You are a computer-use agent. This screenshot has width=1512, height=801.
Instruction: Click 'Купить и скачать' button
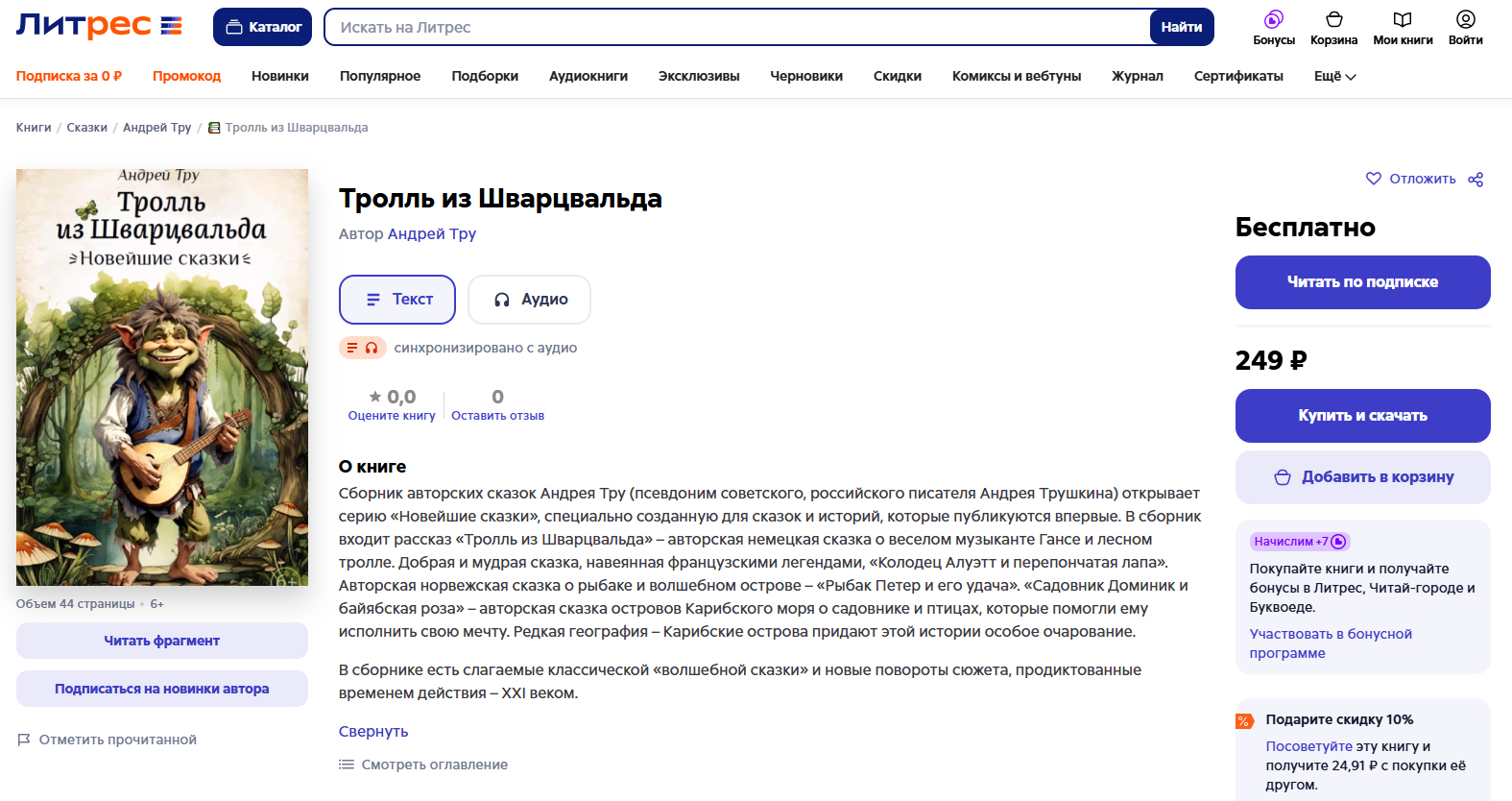(x=1362, y=416)
